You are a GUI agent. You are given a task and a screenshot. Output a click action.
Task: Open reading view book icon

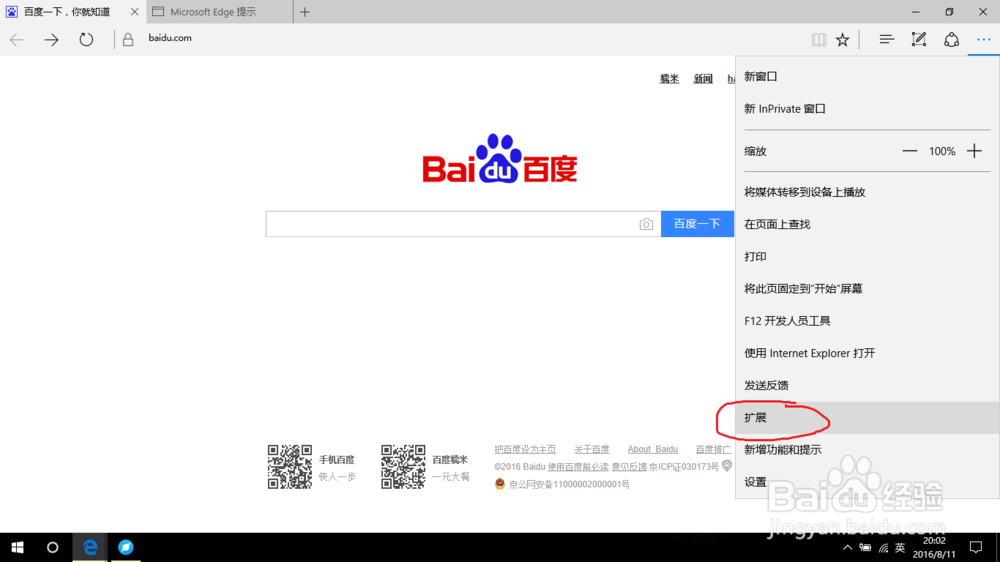(x=819, y=40)
